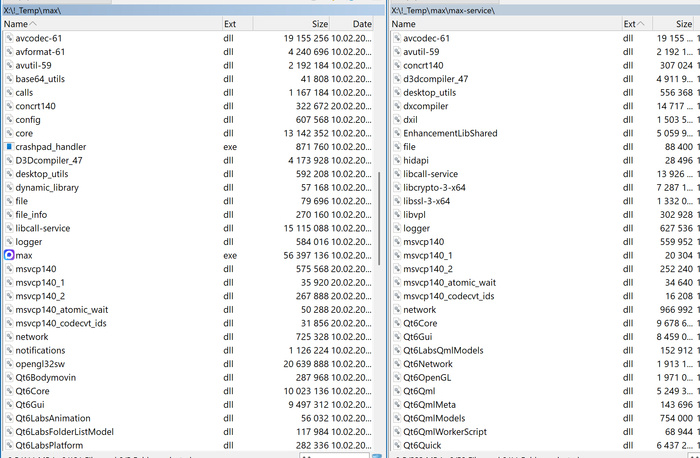The width and height of the screenshot is (700, 458).
Task: Select msvcp140_atomic_wait in left panel
Action: (x=62, y=309)
